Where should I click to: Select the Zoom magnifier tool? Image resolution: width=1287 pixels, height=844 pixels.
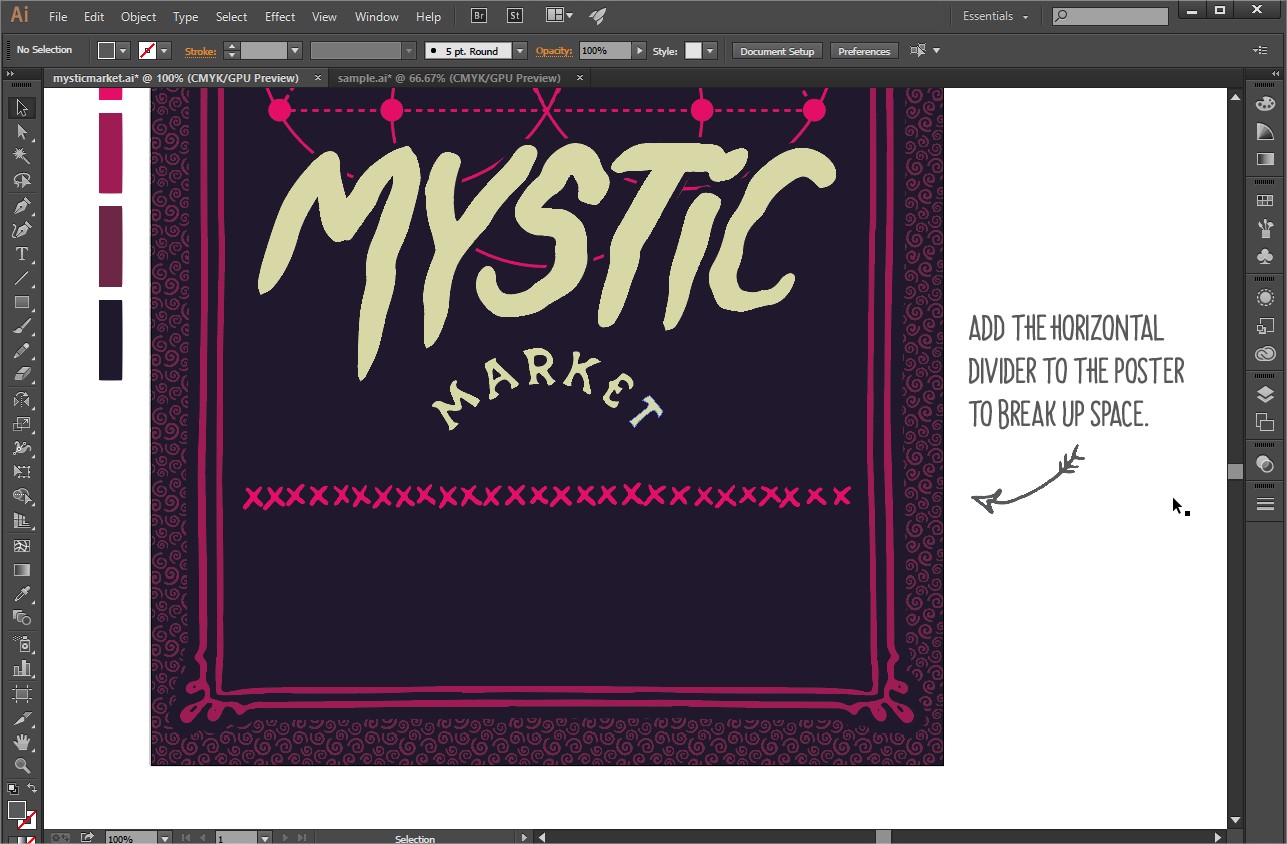pos(22,766)
